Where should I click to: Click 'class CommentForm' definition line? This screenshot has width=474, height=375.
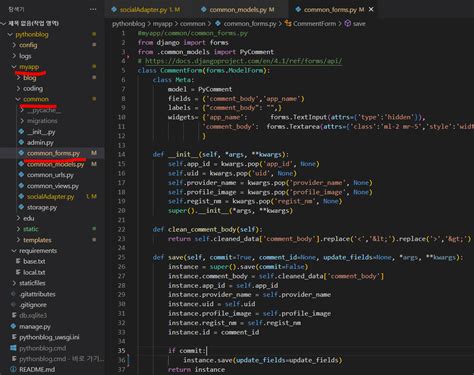pos(204,70)
